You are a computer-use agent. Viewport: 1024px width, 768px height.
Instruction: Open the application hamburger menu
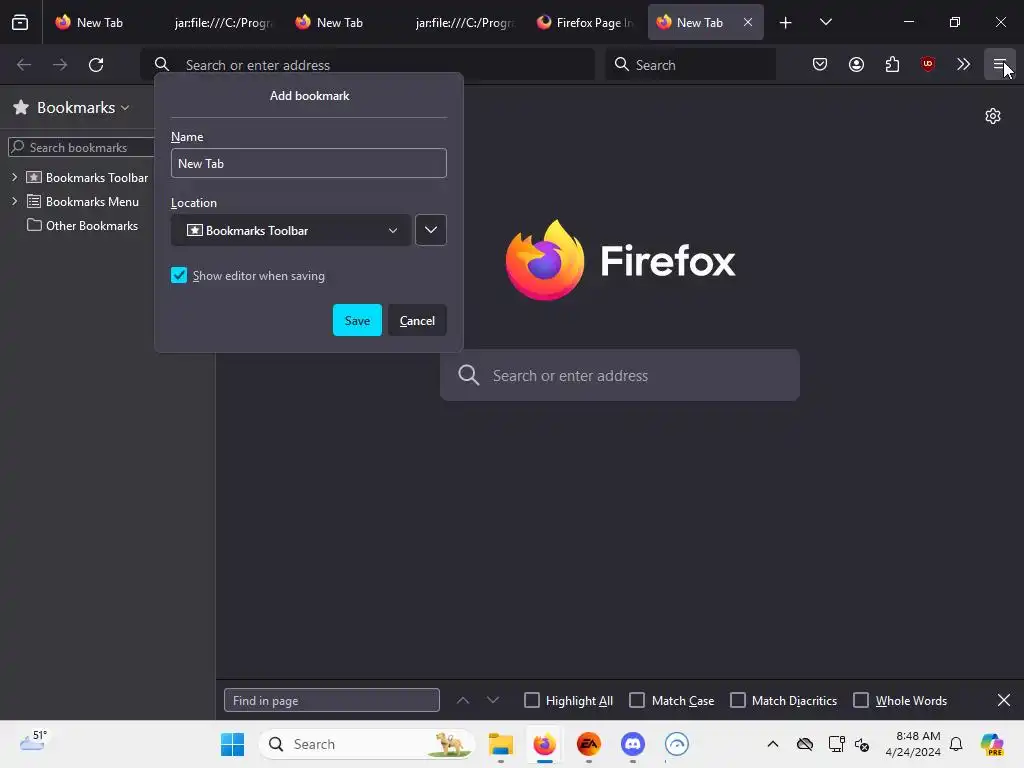point(999,64)
